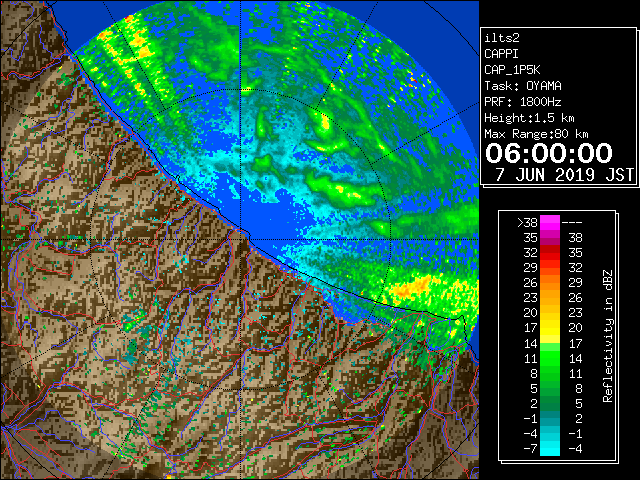Image resolution: width=640 pixels, height=480 pixels.
Task: Click 'Task: OYAMA' line
Action: 523,86
